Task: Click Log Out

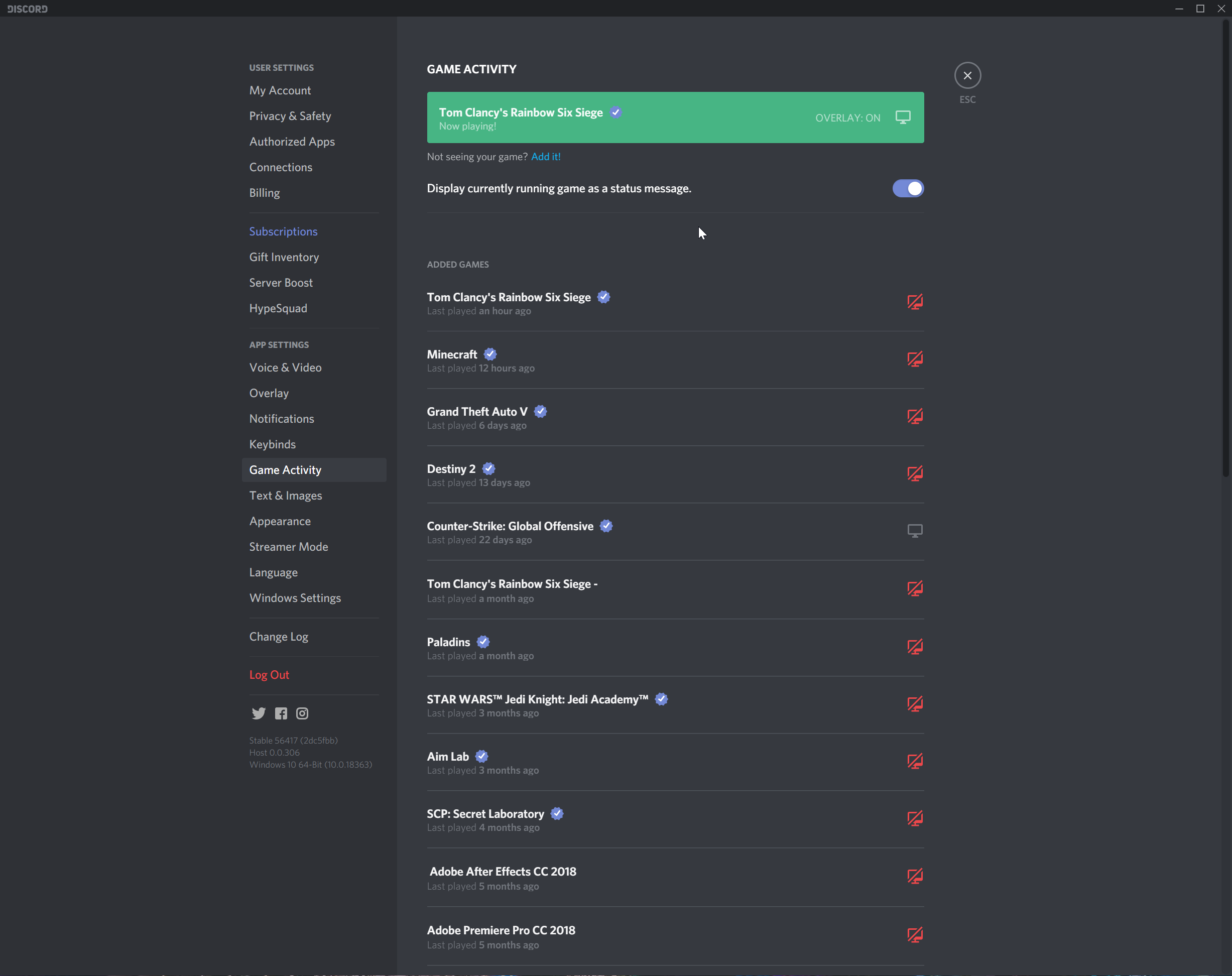Action: pos(269,675)
